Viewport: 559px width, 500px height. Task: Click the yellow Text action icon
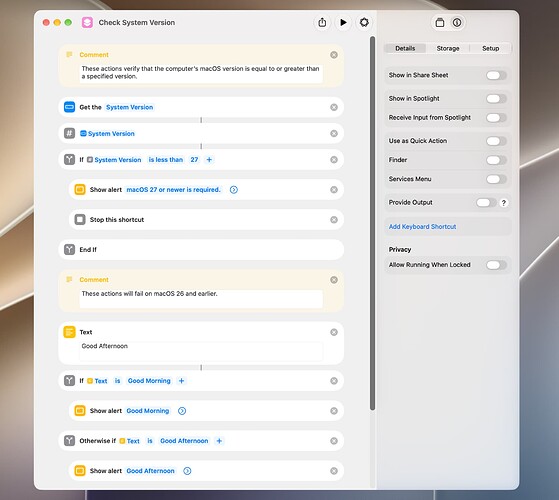[x=70, y=332]
